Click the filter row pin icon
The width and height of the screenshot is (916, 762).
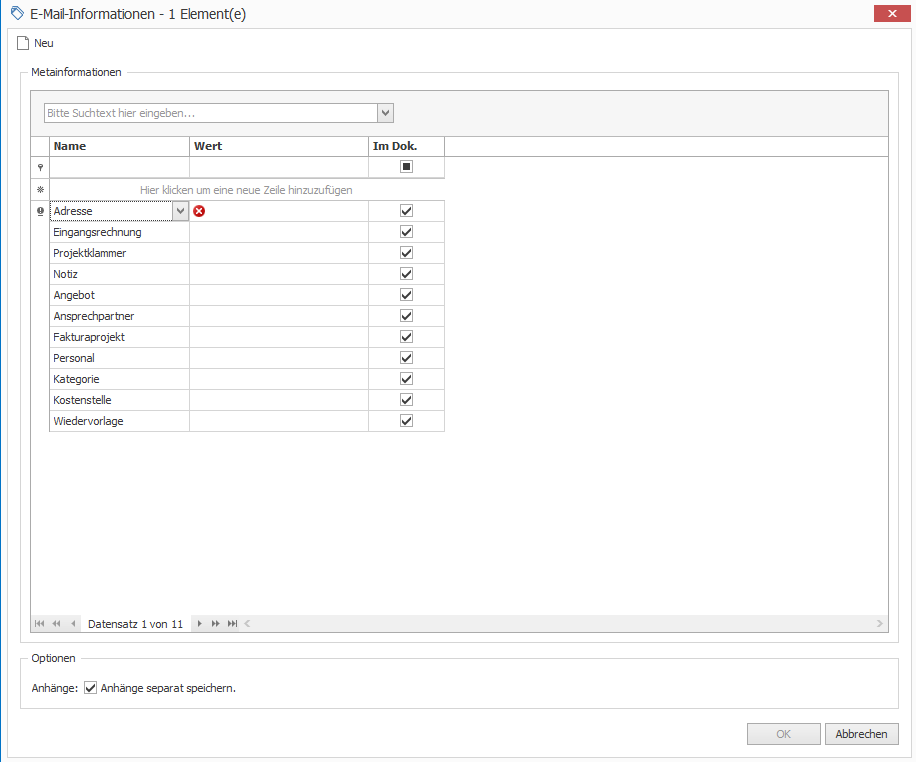(x=40, y=168)
